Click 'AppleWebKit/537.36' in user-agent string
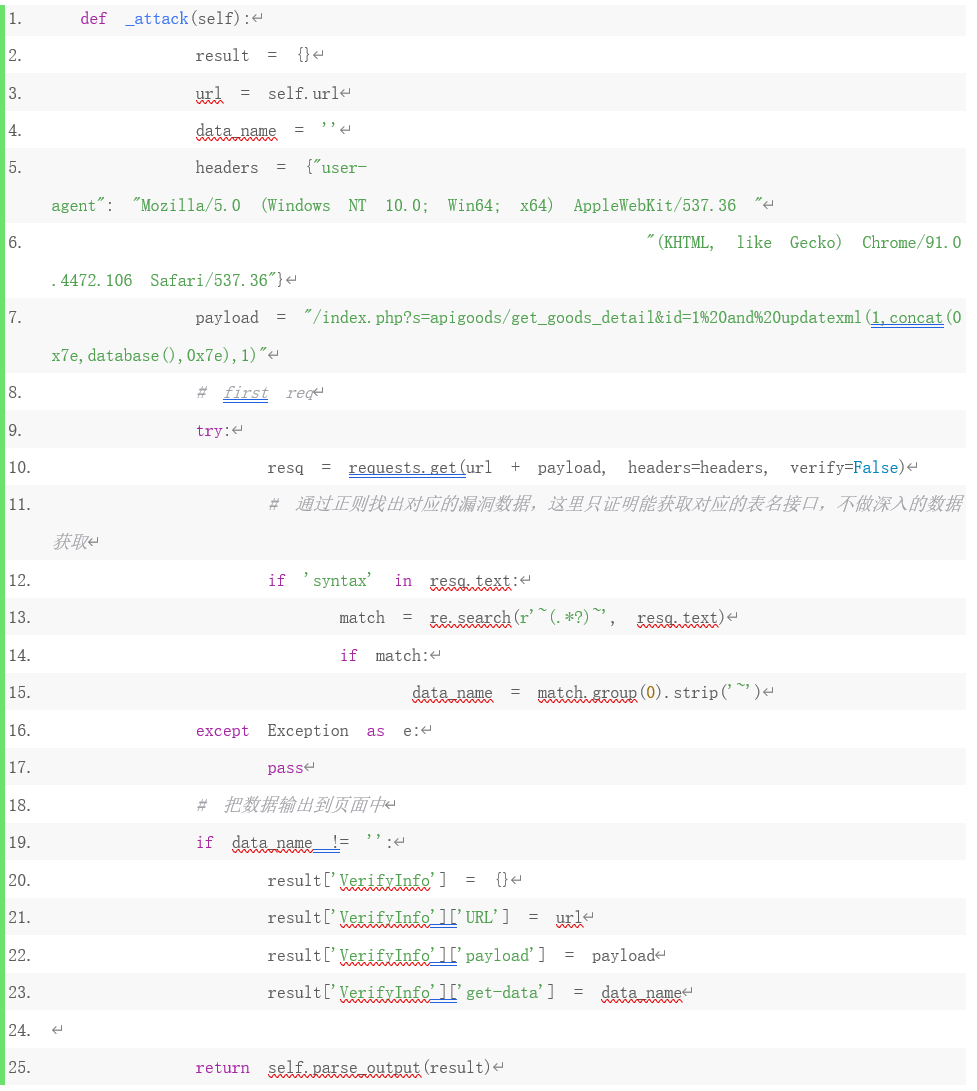Image resolution: width=977 pixels, height=1091 pixels. tap(655, 205)
